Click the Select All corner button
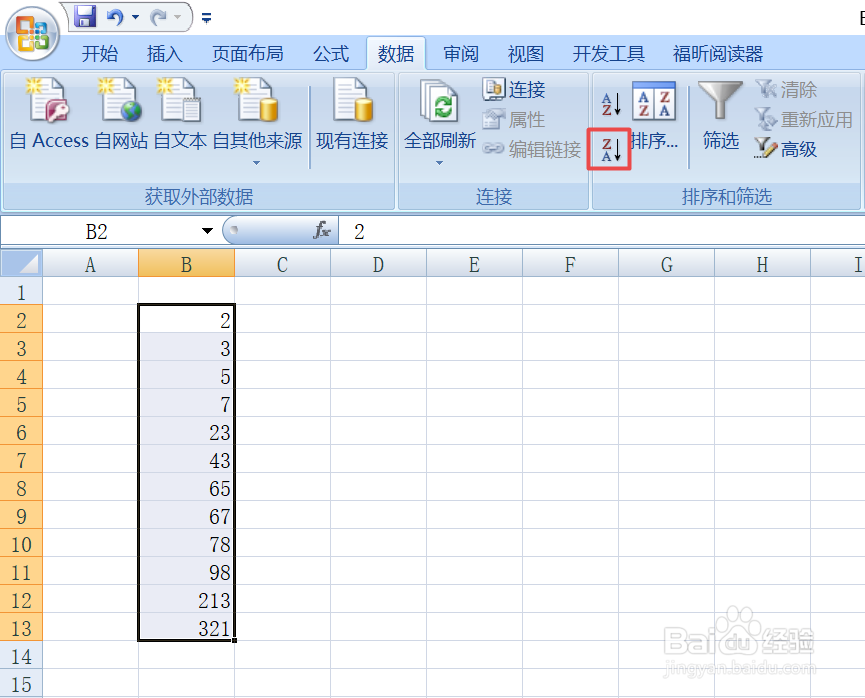This screenshot has width=865, height=698. pos(22,263)
